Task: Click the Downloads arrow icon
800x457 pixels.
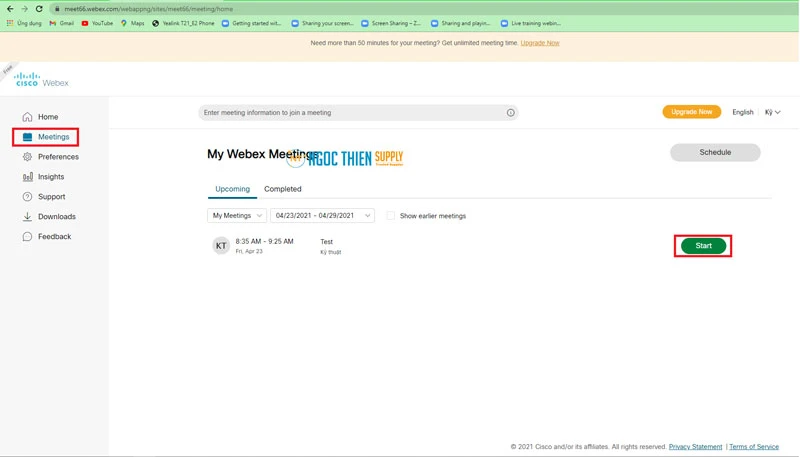Action: pyautogui.click(x=28, y=216)
